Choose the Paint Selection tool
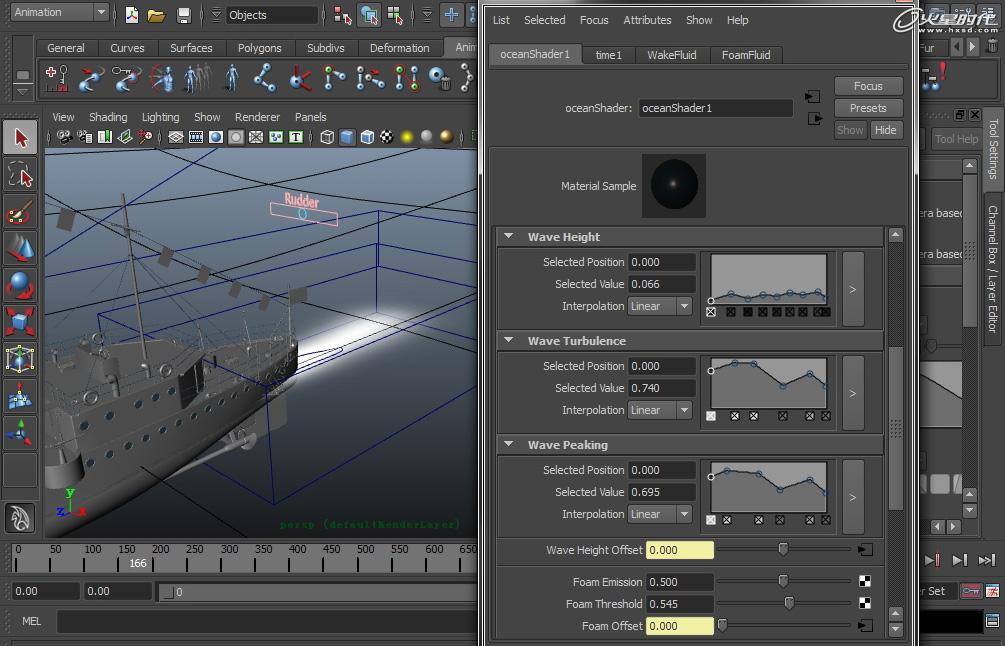Image resolution: width=1005 pixels, height=646 pixels. pos(21,212)
